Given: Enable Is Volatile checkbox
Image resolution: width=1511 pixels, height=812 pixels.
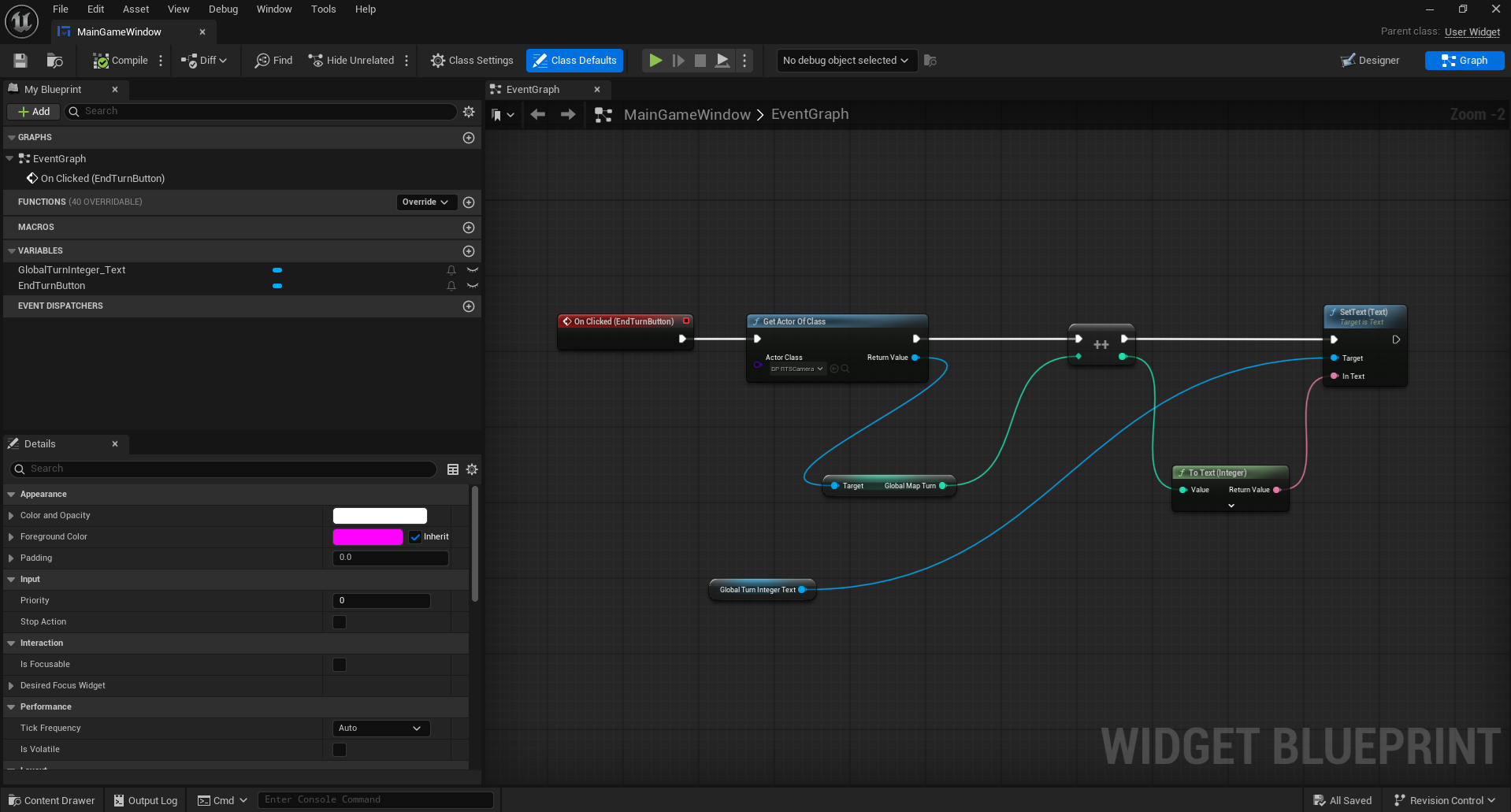Looking at the screenshot, I should point(340,750).
